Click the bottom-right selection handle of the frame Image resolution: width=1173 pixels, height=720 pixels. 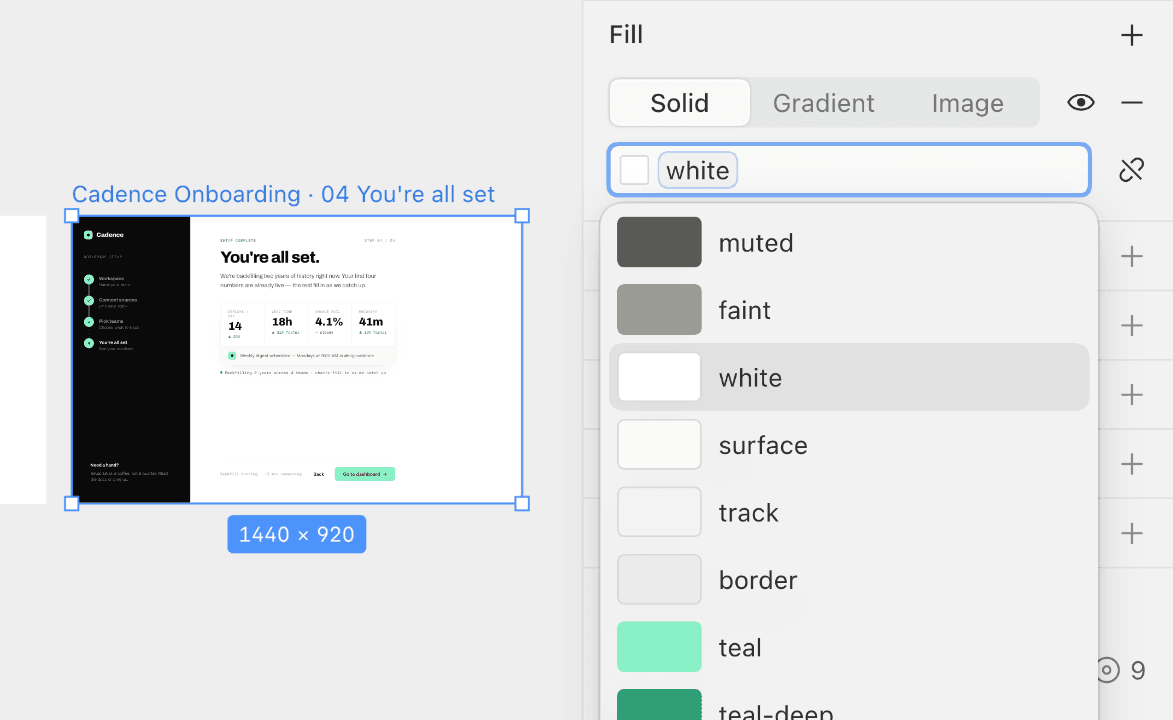[522, 504]
